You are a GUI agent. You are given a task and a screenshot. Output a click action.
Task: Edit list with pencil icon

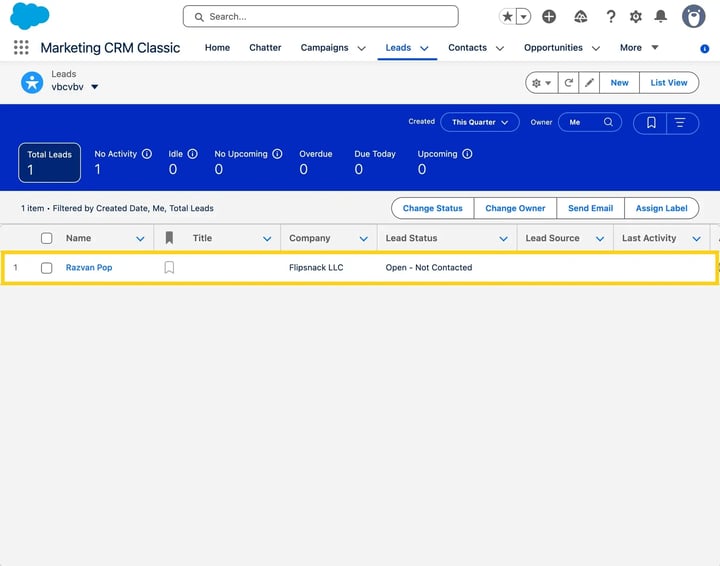click(x=589, y=83)
